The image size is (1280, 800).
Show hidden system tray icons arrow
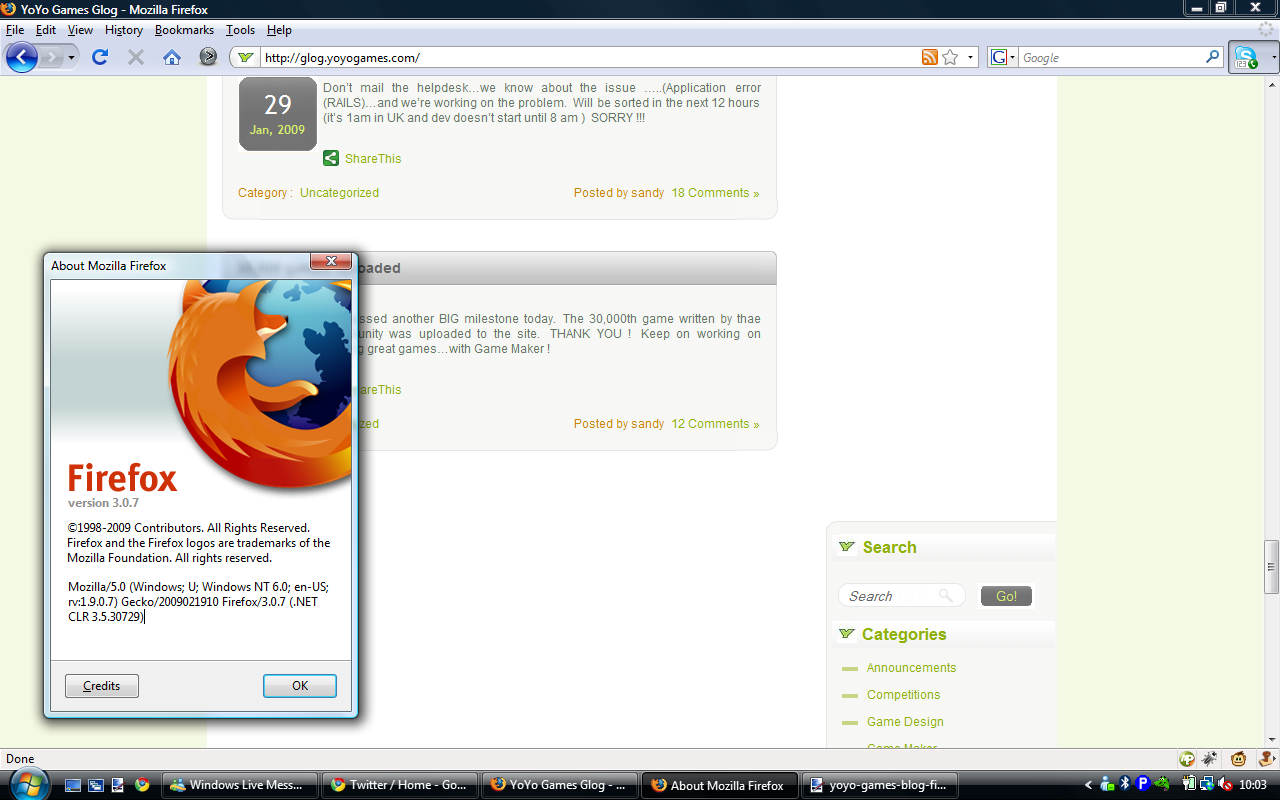(x=1089, y=785)
